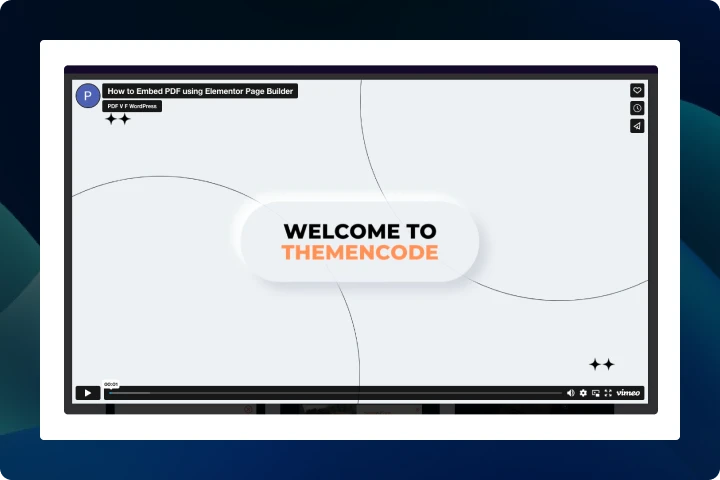720x480 pixels.
Task: Open 'How to Embed PDF using Elementor Page Builder' title
Action: 200,91
